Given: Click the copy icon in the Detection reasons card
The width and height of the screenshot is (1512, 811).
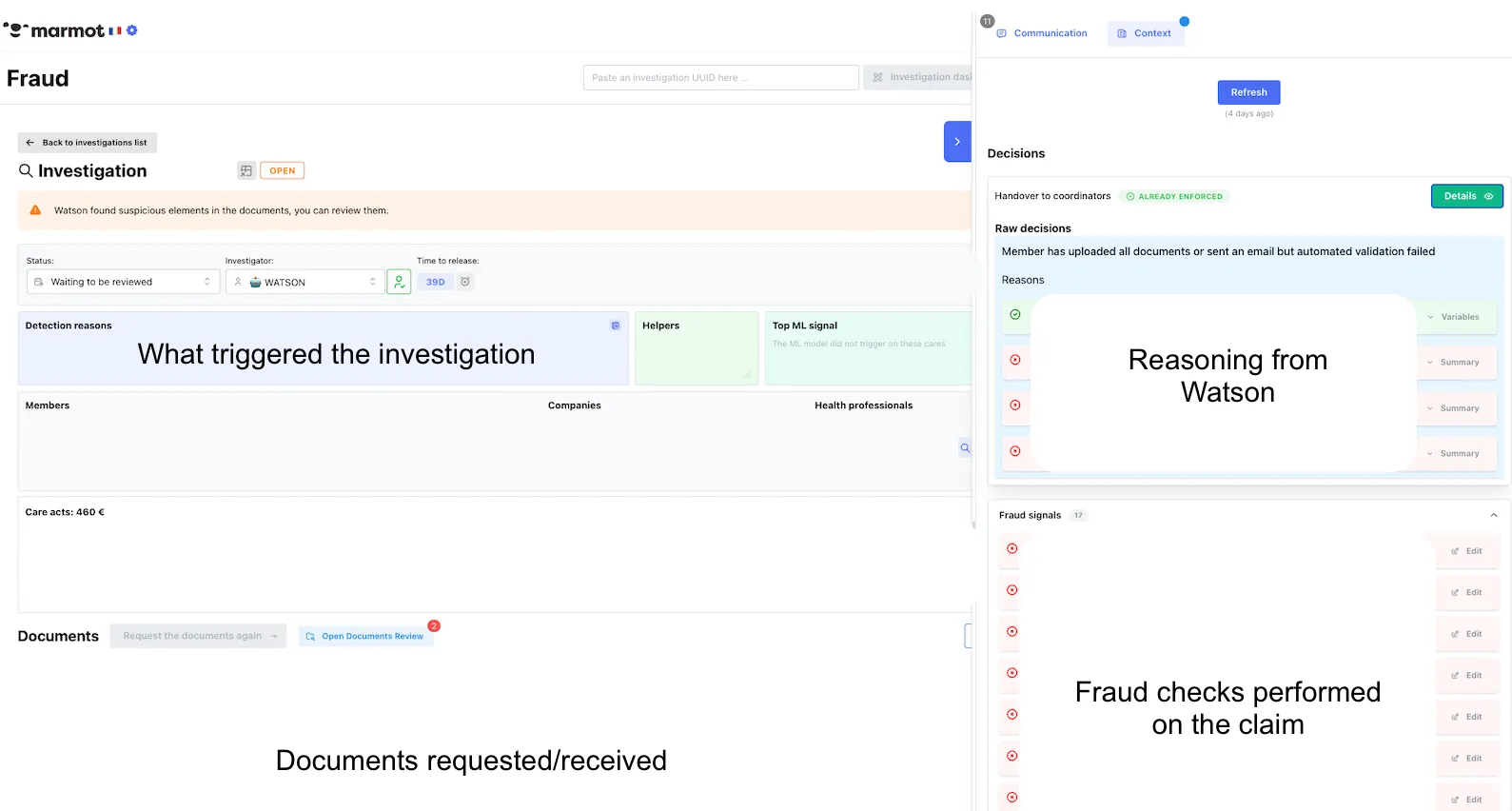Looking at the screenshot, I should (x=616, y=326).
